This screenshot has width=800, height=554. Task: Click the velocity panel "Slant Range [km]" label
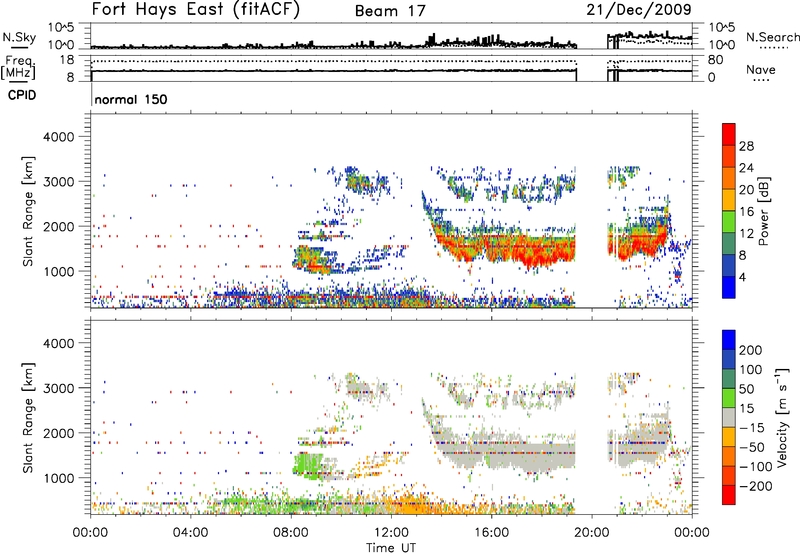[28, 418]
